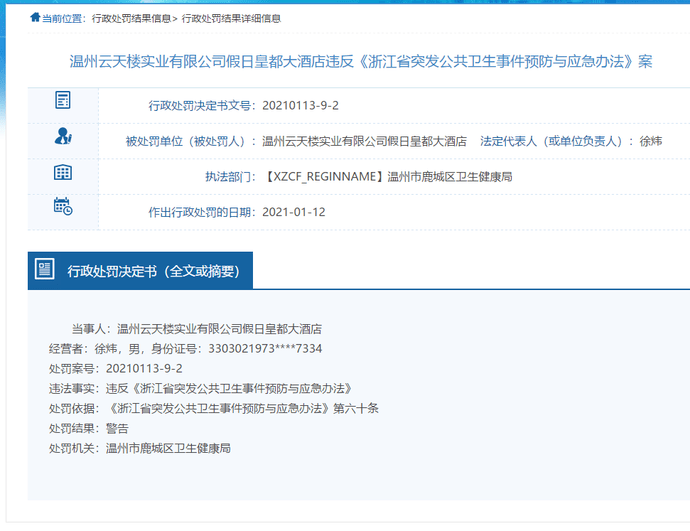Click the 当事人 line in decision body

coord(197,329)
